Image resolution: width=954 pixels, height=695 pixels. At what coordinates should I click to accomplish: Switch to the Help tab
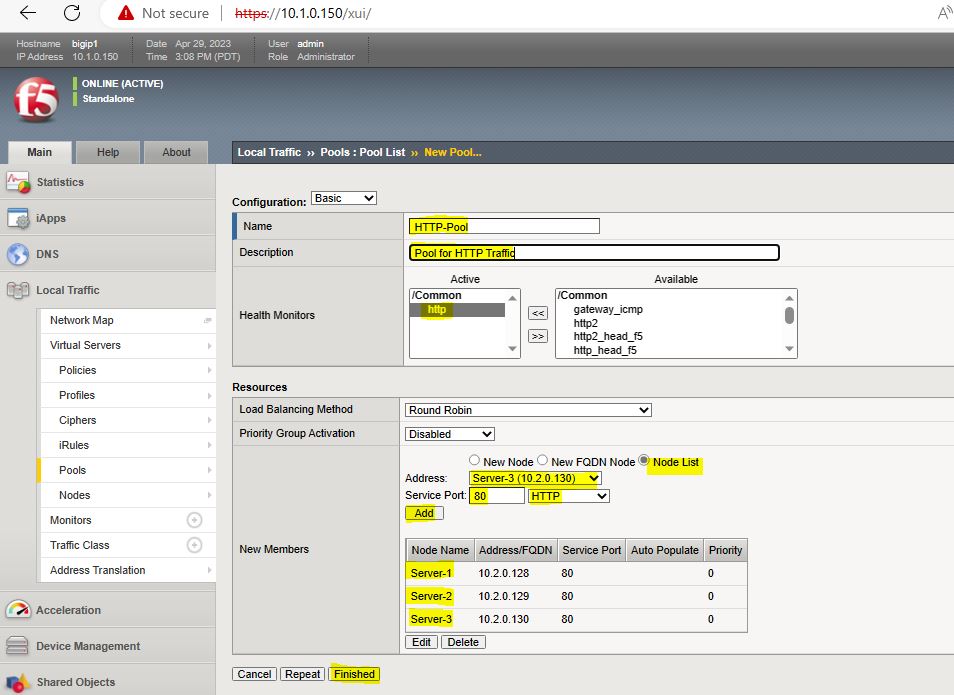108,152
